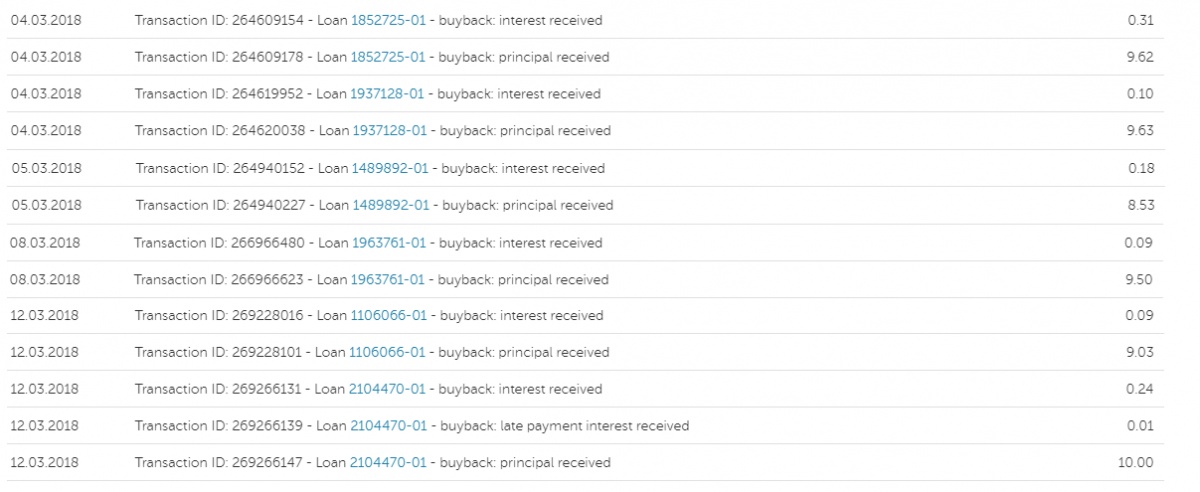
Task: Open loan 1937128-01 in interest received row
Action: [387, 94]
